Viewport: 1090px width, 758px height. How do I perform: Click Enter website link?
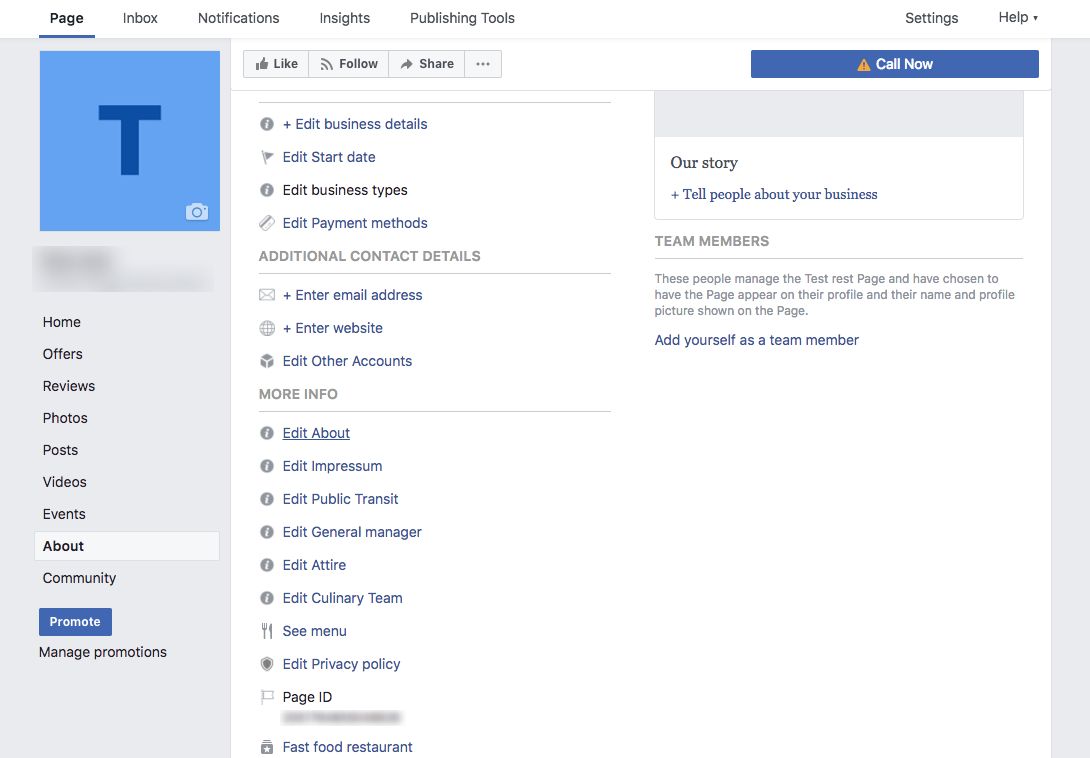coord(332,328)
